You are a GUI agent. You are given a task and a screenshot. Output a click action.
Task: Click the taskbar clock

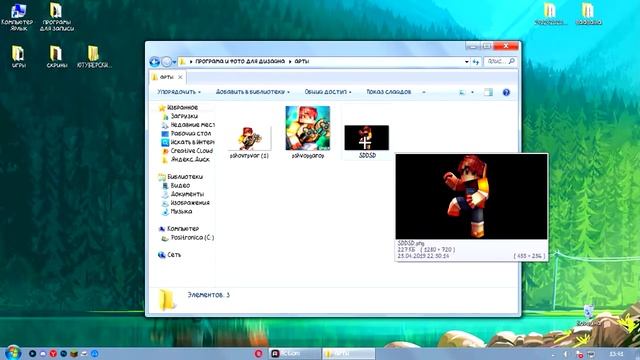(616, 353)
